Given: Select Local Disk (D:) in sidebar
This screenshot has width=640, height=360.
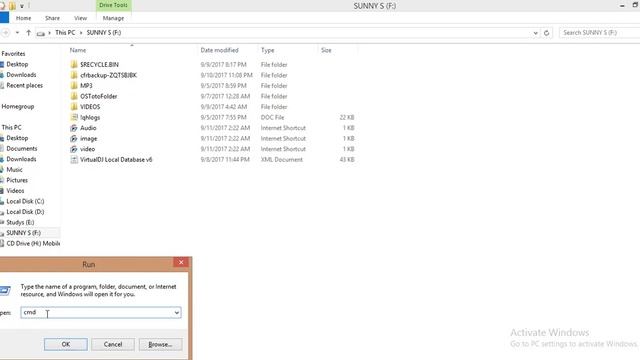Looking at the screenshot, I should click(25, 212).
